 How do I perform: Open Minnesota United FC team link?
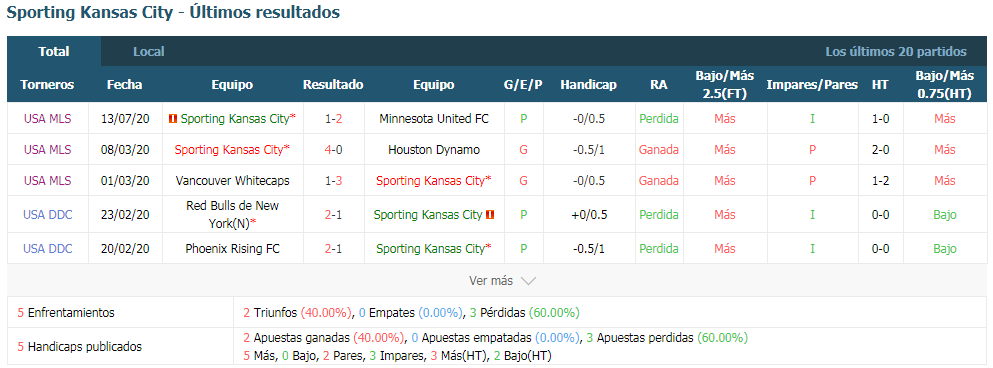point(434,118)
